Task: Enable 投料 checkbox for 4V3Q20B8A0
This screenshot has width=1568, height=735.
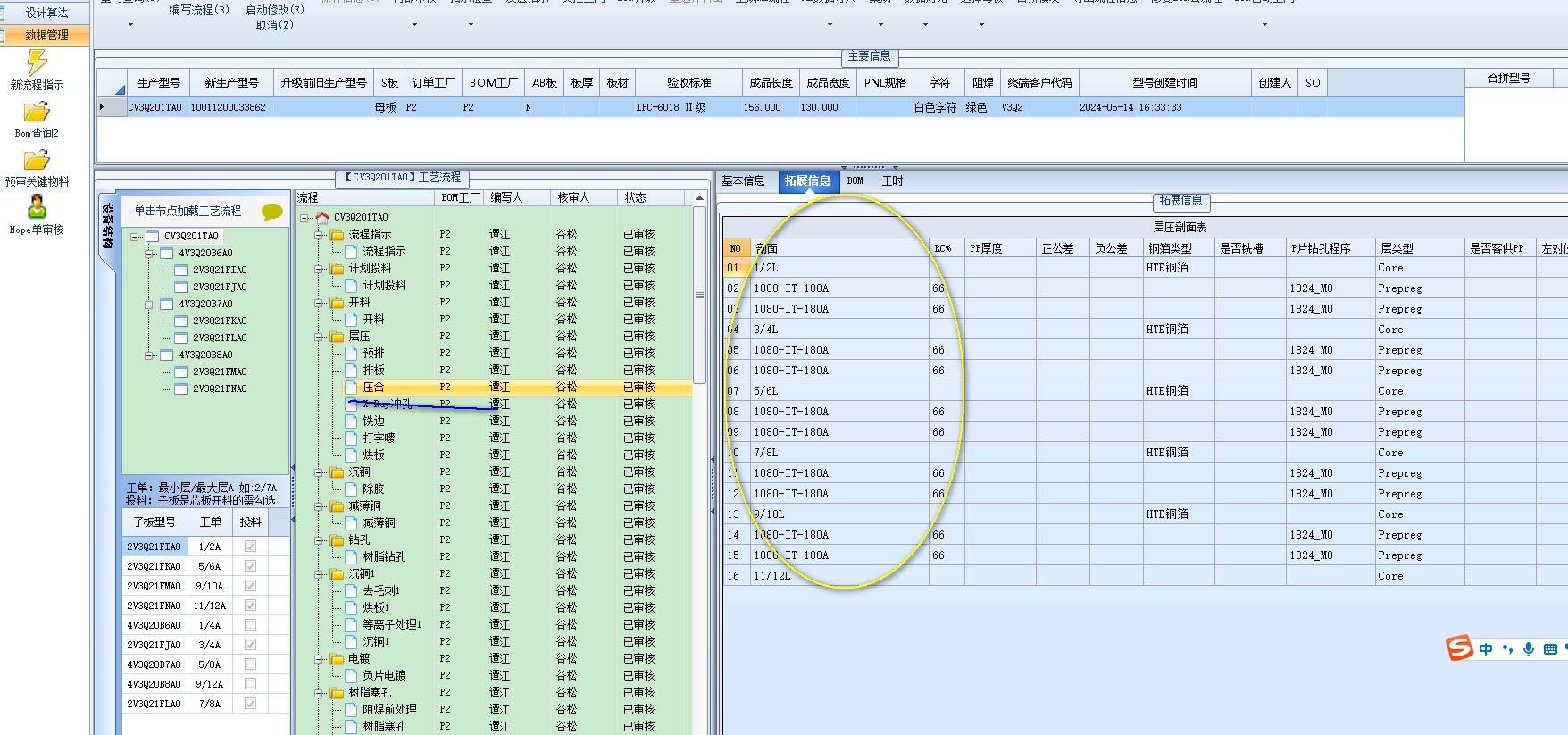Action: click(x=251, y=684)
